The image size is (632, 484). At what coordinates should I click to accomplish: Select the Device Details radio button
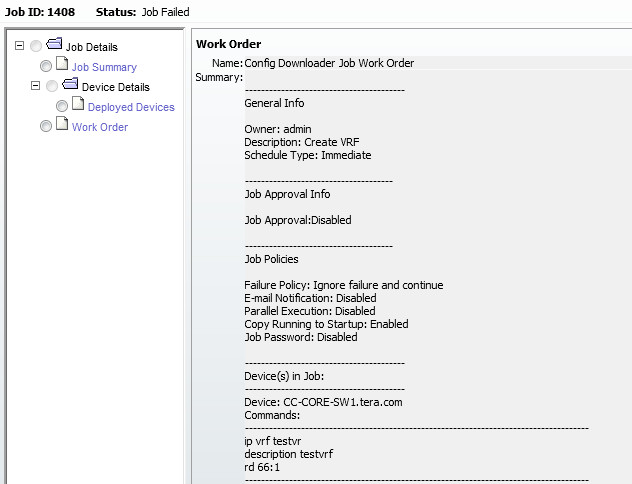coord(52,86)
